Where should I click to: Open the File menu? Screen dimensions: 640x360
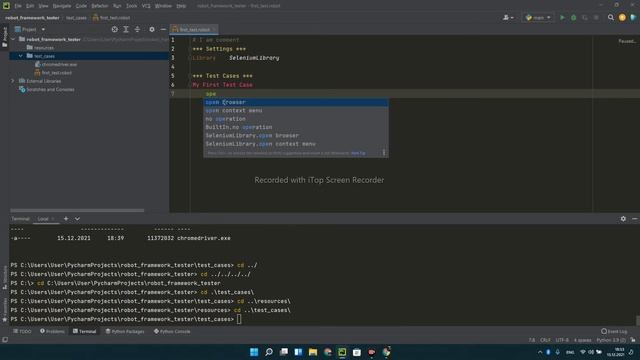pos(18,6)
